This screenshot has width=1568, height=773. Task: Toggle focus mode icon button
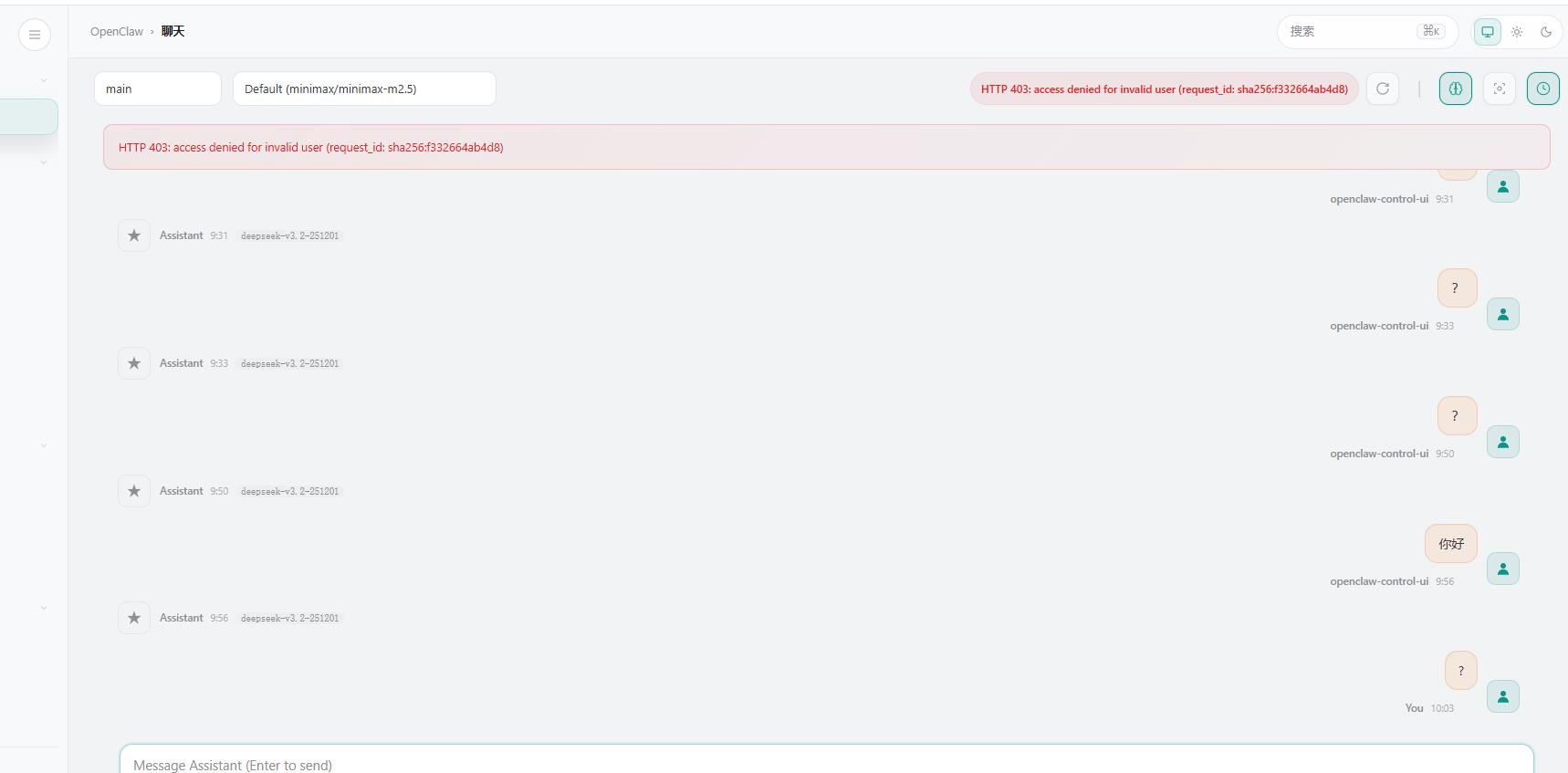[x=1500, y=89]
